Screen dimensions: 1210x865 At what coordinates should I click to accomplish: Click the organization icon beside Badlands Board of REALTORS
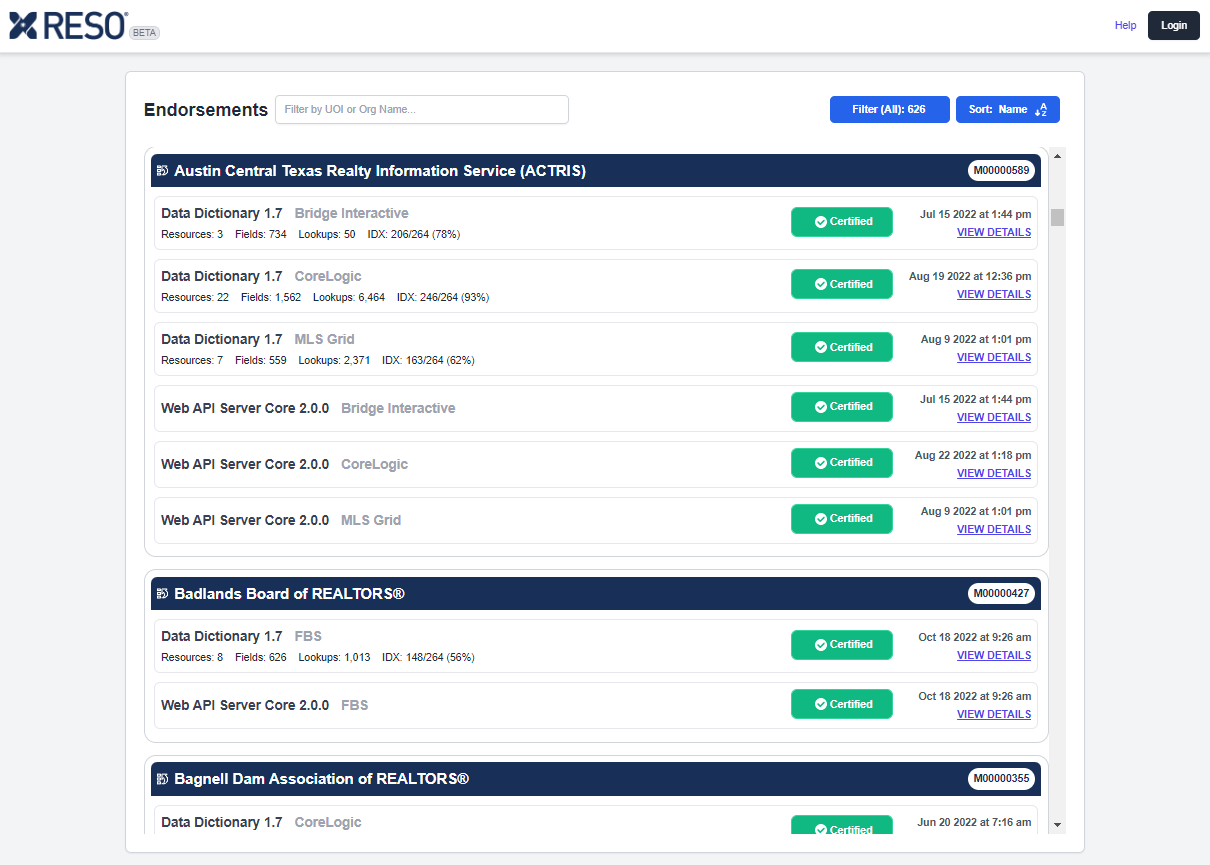162,594
